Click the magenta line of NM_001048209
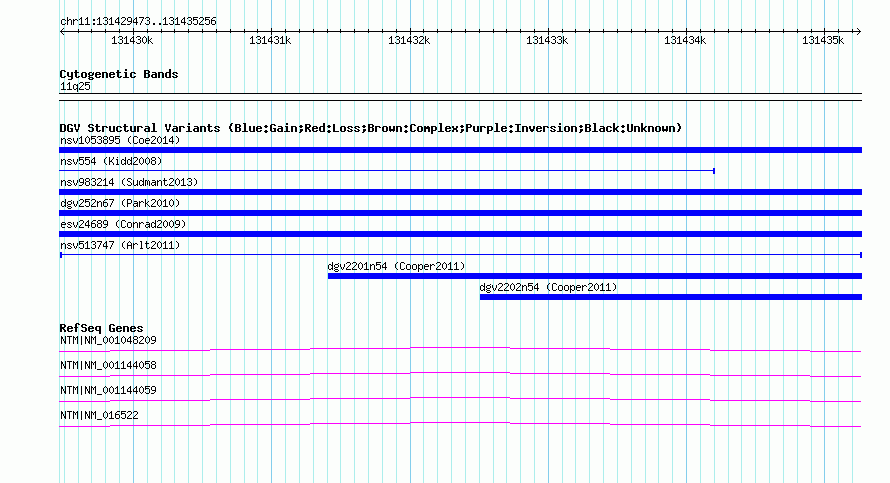 pyautogui.click(x=460, y=349)
